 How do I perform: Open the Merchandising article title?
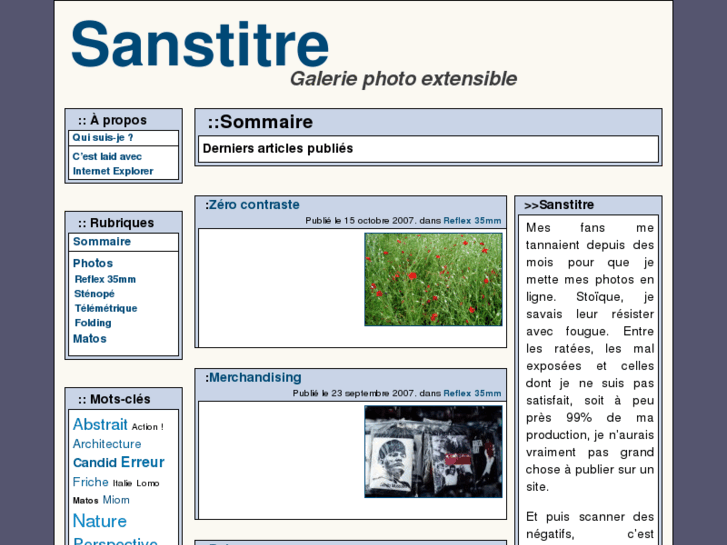pyautogui.click(x=255, y=378)
